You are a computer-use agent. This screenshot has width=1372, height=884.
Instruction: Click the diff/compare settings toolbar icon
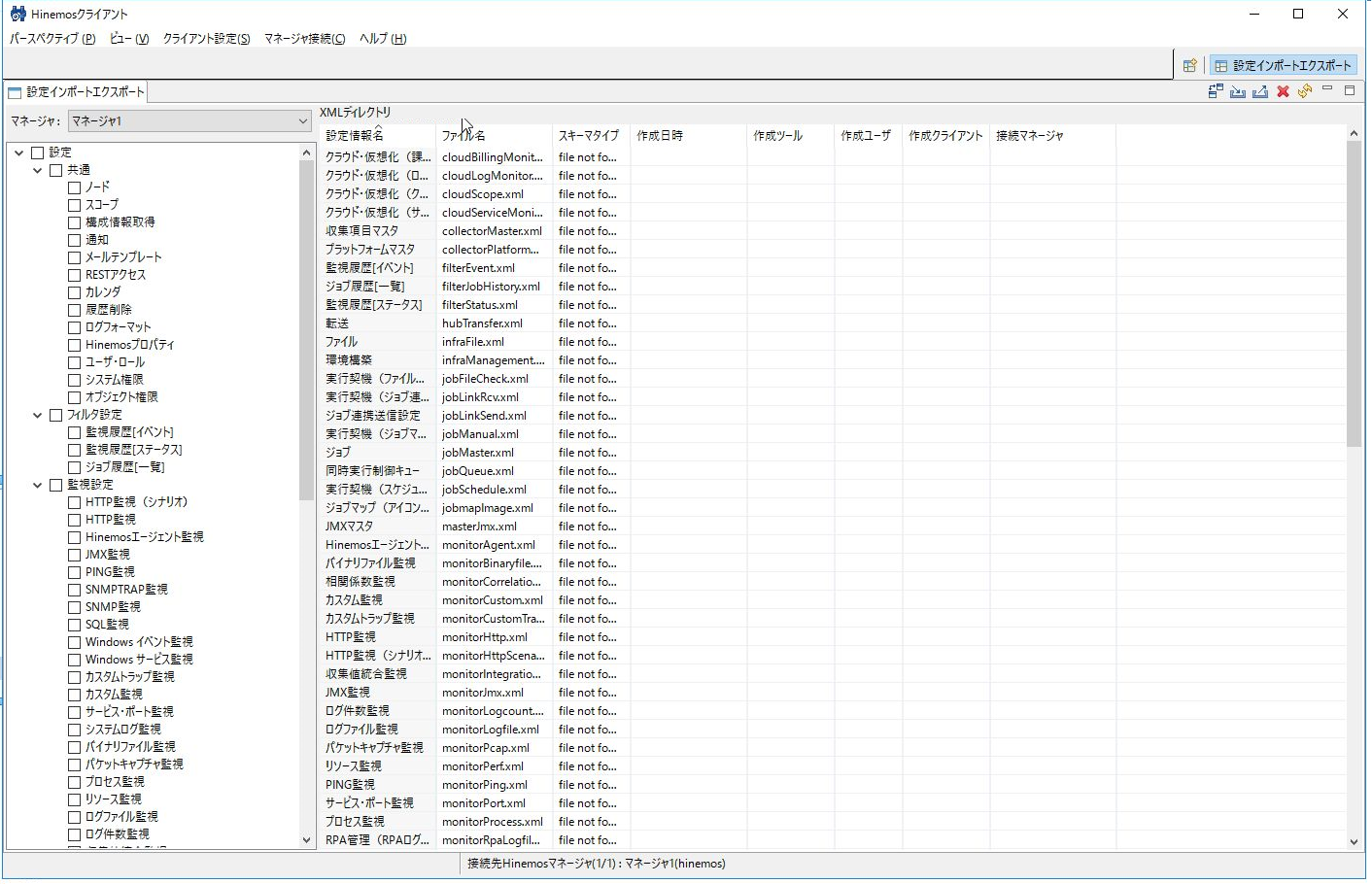(1216, 90)
